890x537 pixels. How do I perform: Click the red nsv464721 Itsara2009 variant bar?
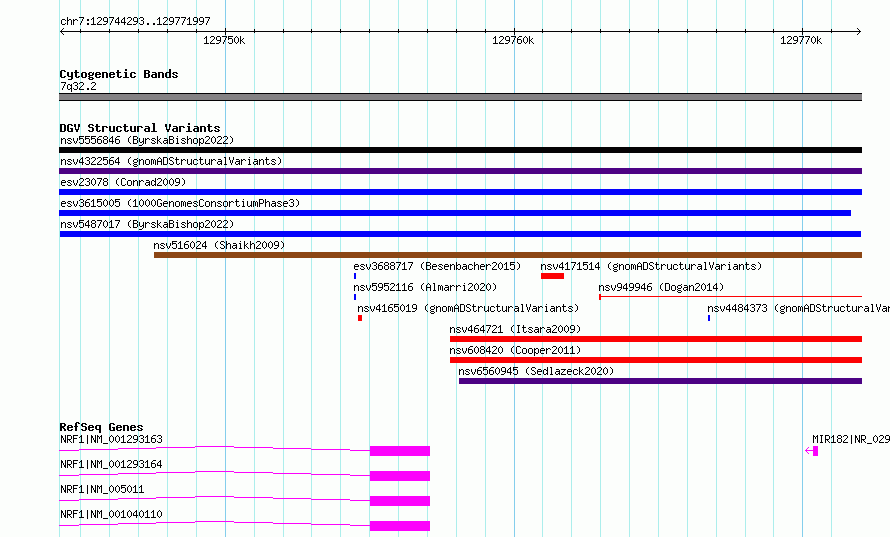pyautogui.click(x=656, y=339)
